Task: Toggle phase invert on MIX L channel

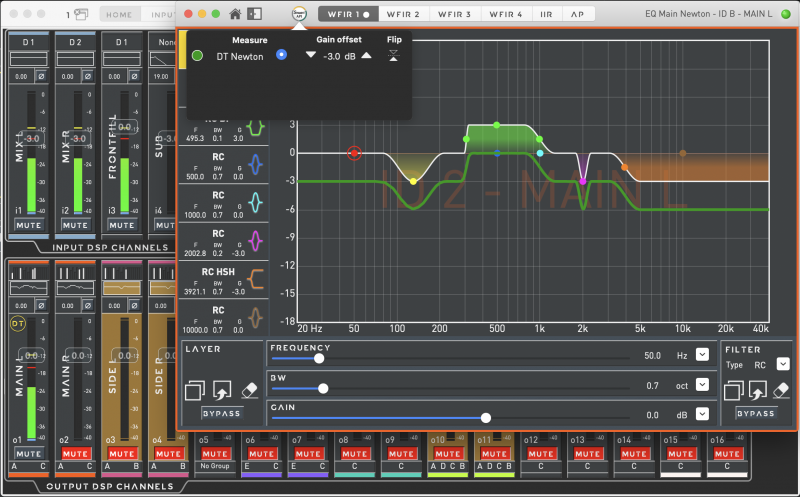Action: tap(41, 76)
